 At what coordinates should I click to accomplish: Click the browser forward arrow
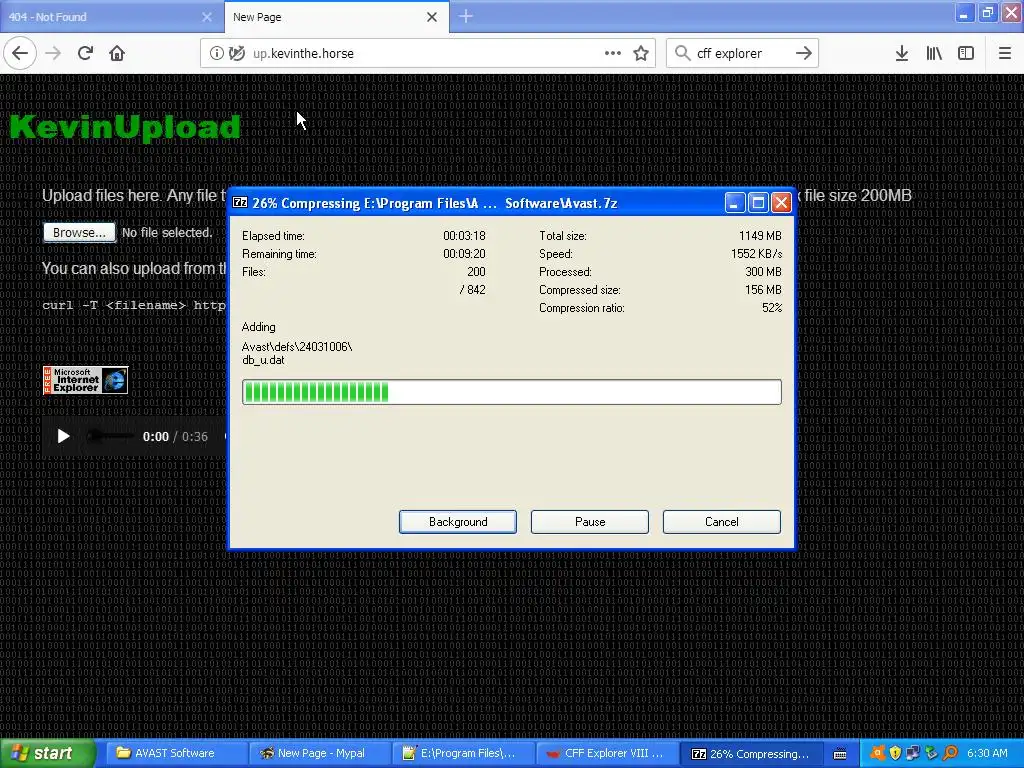(x=53, y=53)
